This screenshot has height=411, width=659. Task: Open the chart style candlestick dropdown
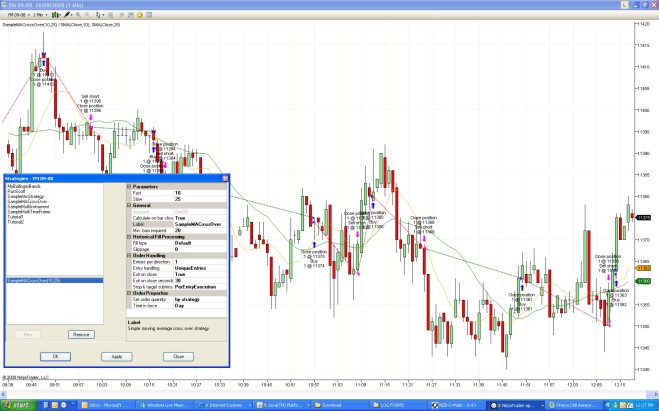56,15
